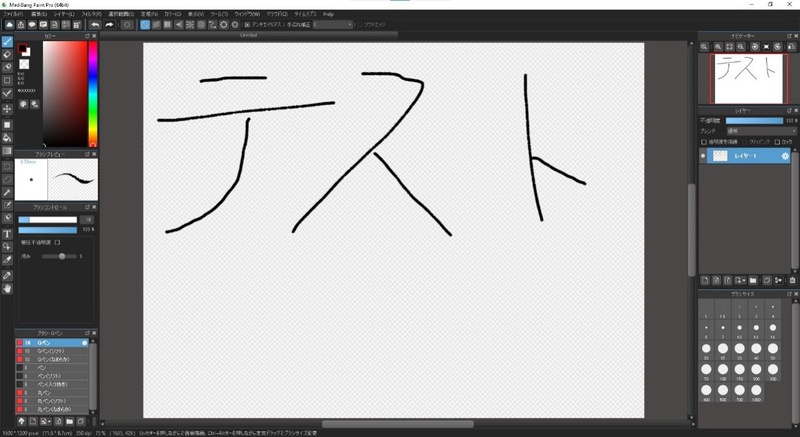Choose brush size 100 preset
The height and width of the screenshot is (437, 800).
click(723, 372)
